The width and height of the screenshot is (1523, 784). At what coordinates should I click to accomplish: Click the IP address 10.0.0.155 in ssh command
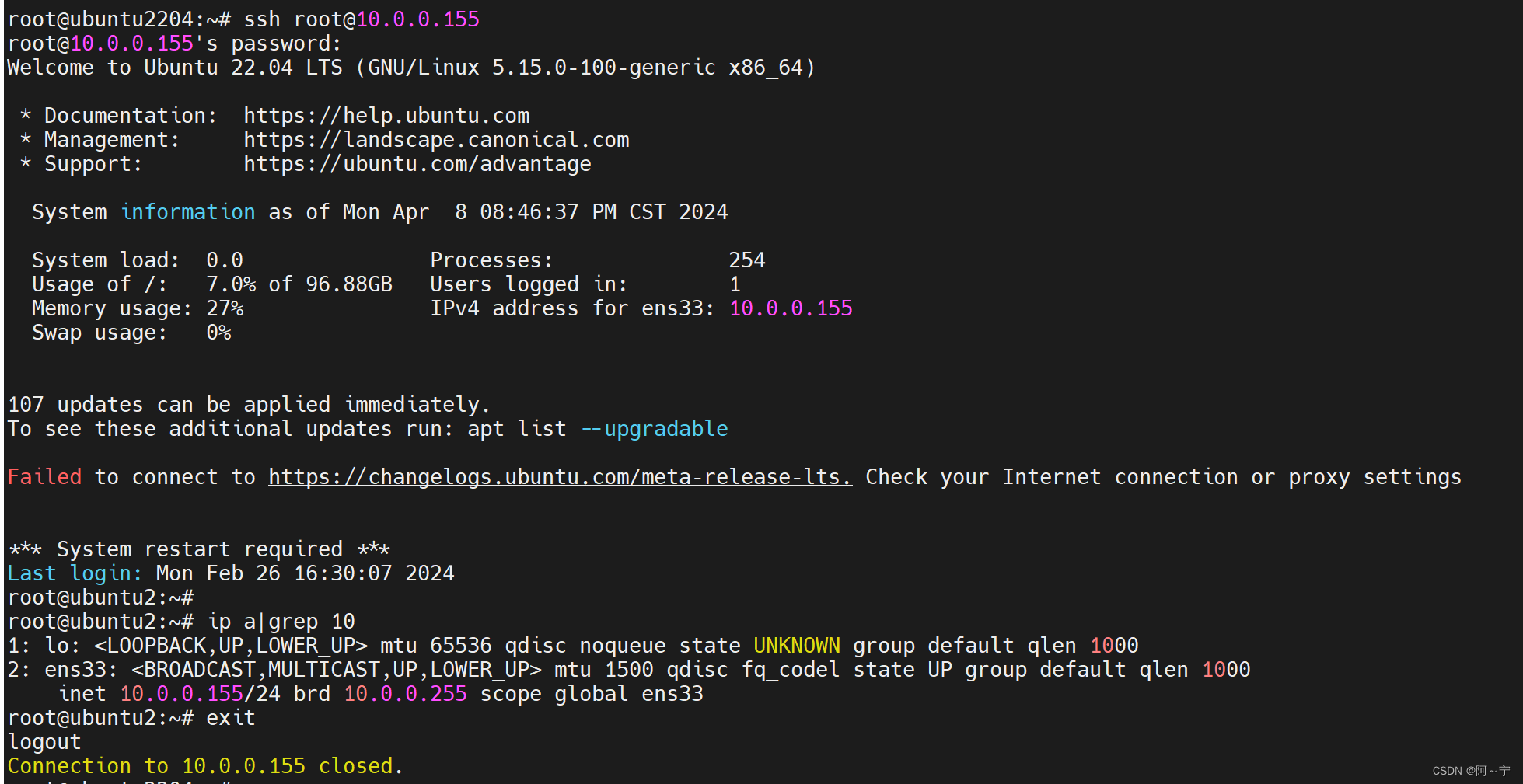point(417,19)
